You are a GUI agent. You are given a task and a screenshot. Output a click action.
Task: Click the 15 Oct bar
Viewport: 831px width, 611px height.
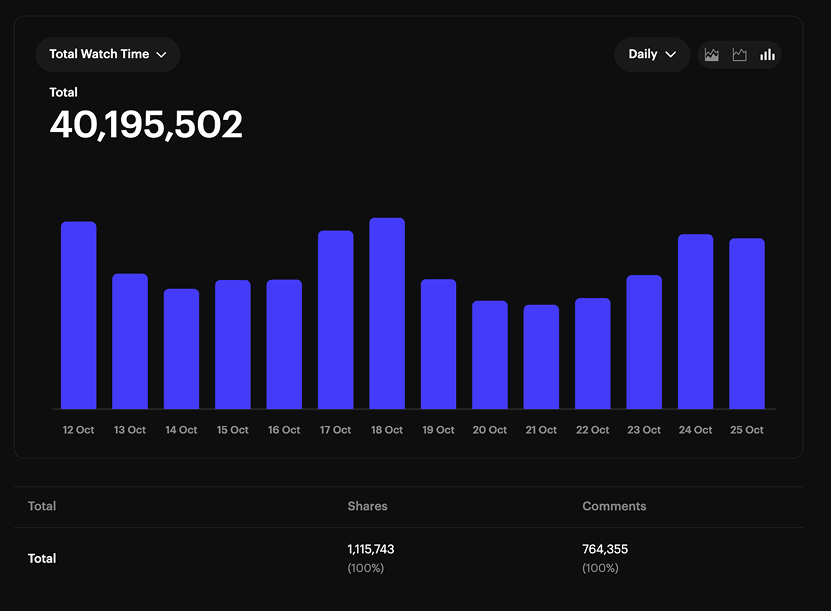click(x=233, y=344)
